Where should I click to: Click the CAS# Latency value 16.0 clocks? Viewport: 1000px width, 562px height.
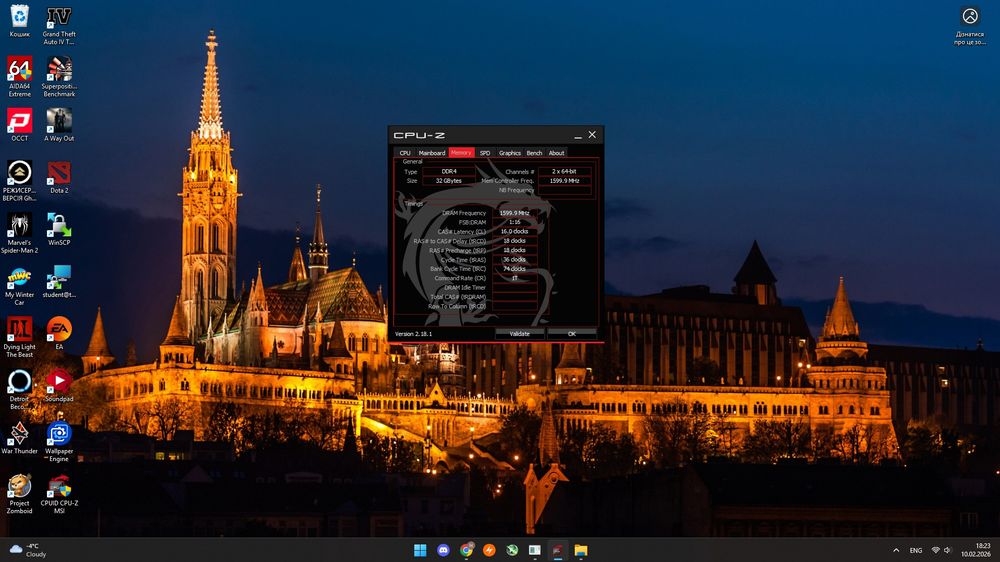click(514, 232)
